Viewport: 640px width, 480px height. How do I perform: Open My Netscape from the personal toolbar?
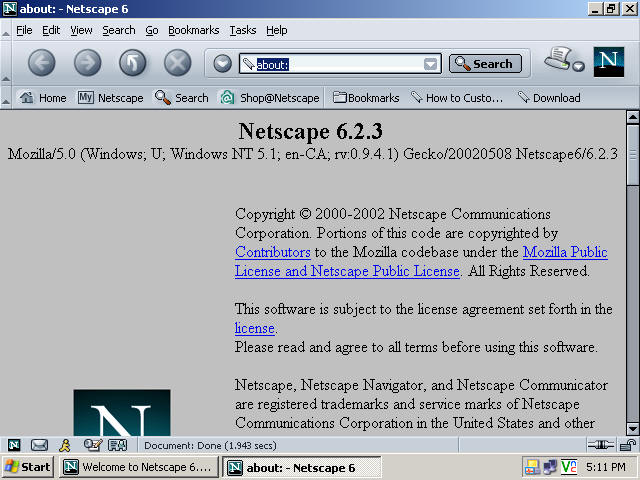click(111, 98)
